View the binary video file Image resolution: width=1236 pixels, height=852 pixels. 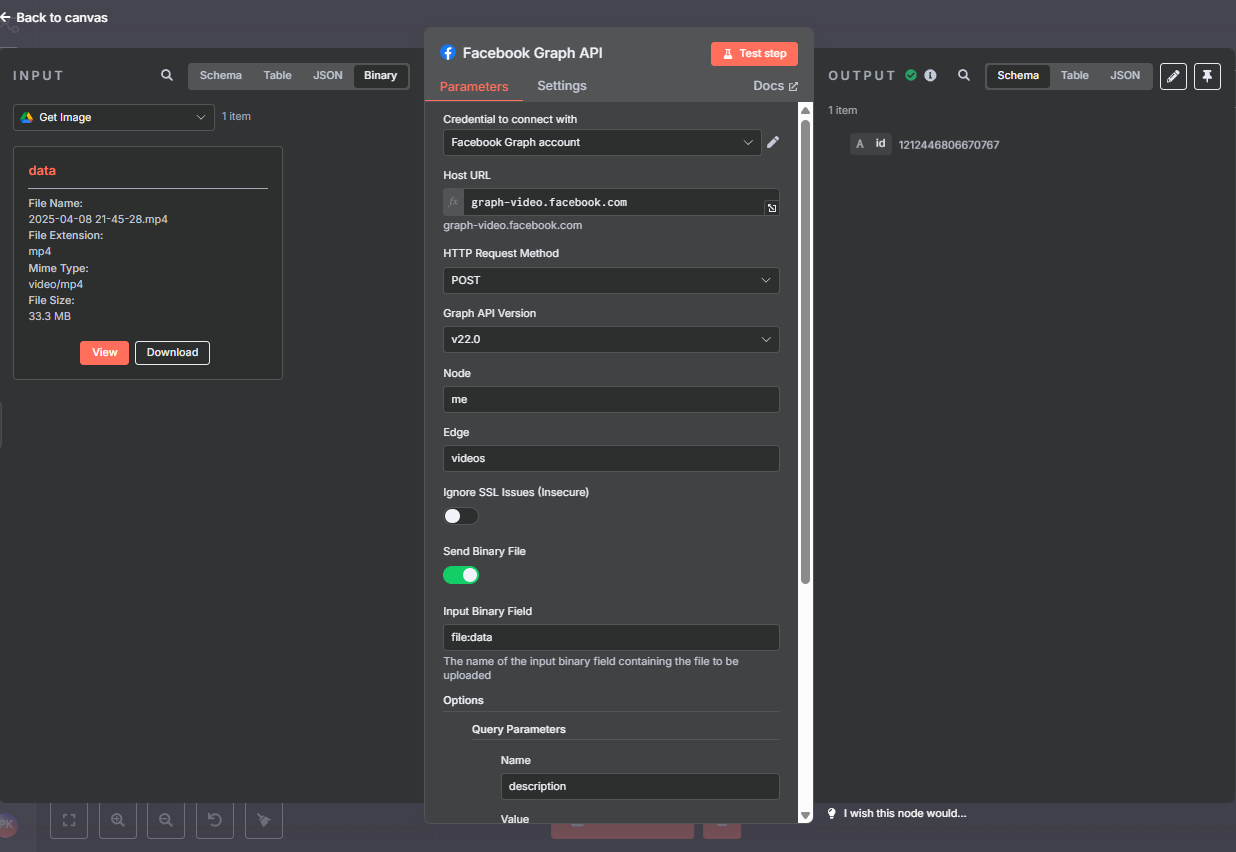pos(104,353)
